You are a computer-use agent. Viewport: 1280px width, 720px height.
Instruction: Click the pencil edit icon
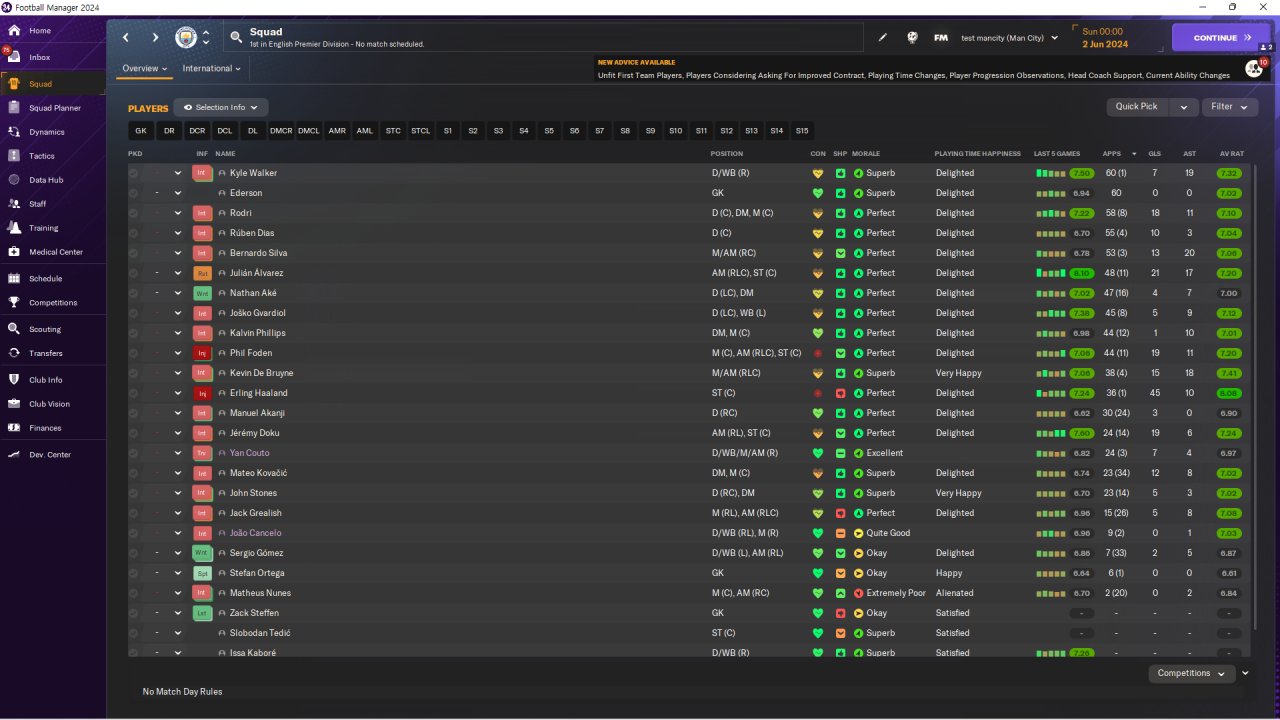tap(883, 38)
